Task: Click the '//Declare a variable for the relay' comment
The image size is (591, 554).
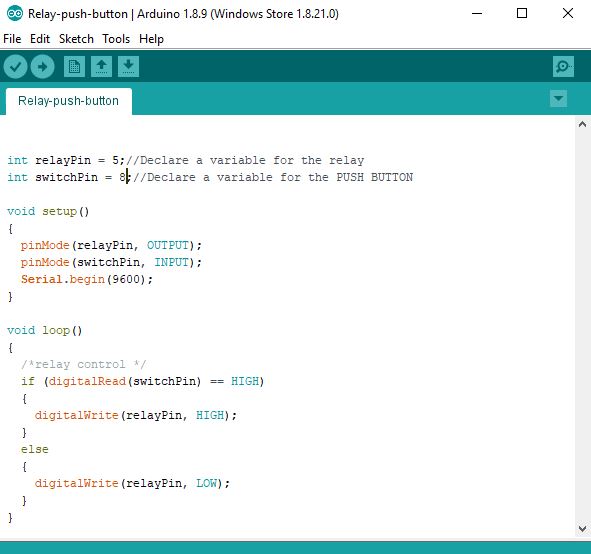Action: pyautogui.click(x=245, y=161)
